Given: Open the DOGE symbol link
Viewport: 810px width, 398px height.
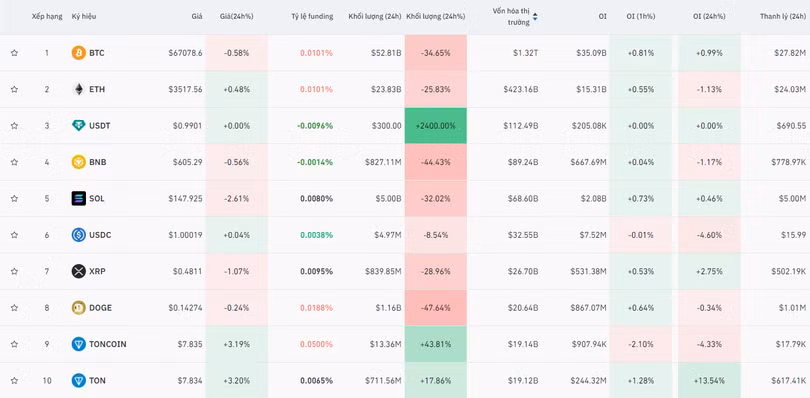Looking at the screenshot, I should pos(100,308).
